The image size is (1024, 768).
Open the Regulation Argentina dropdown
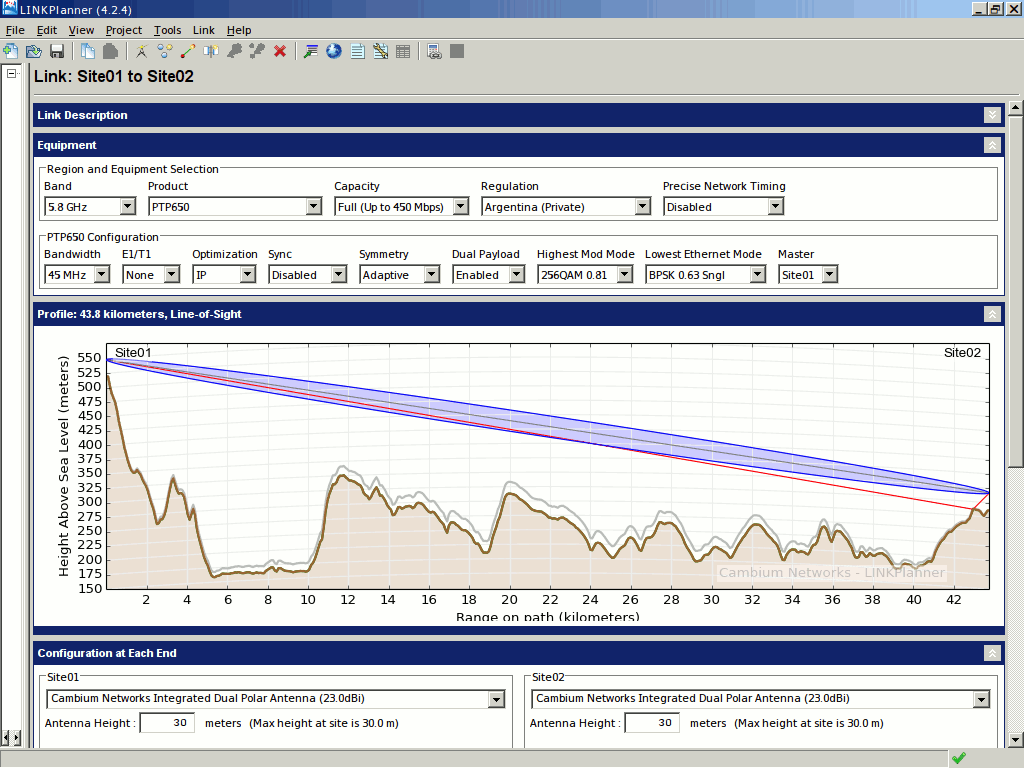pos(643,207)
